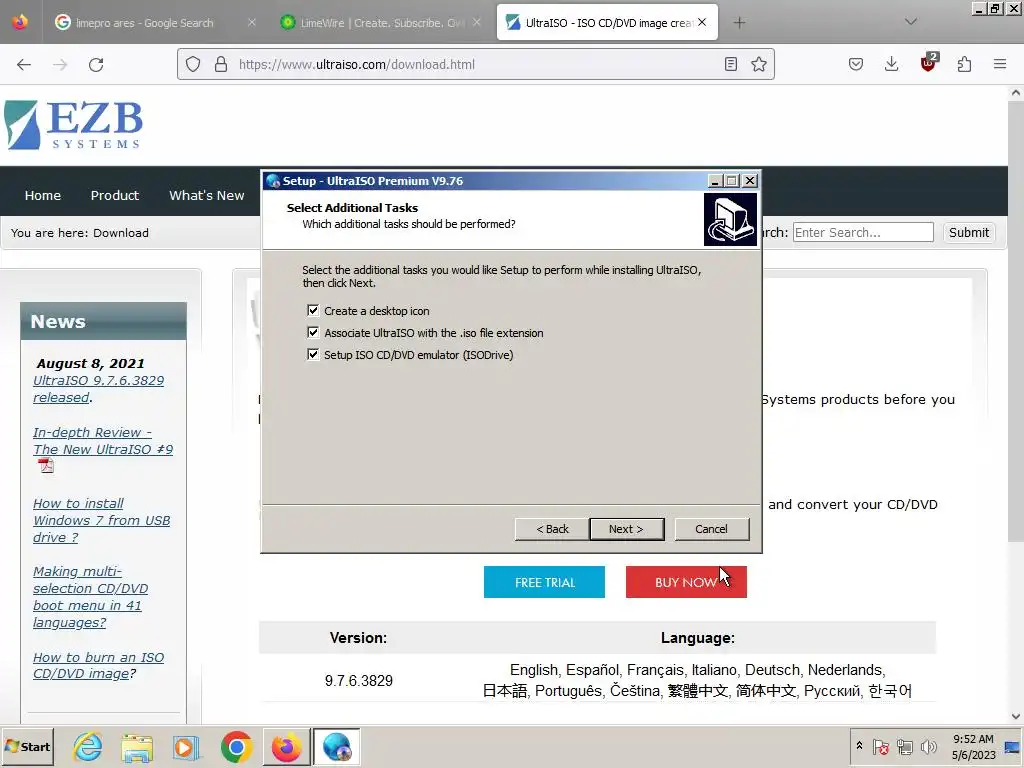Open a new browser tab
This screenshot has height=768, width=1024.
coord(739,23)
